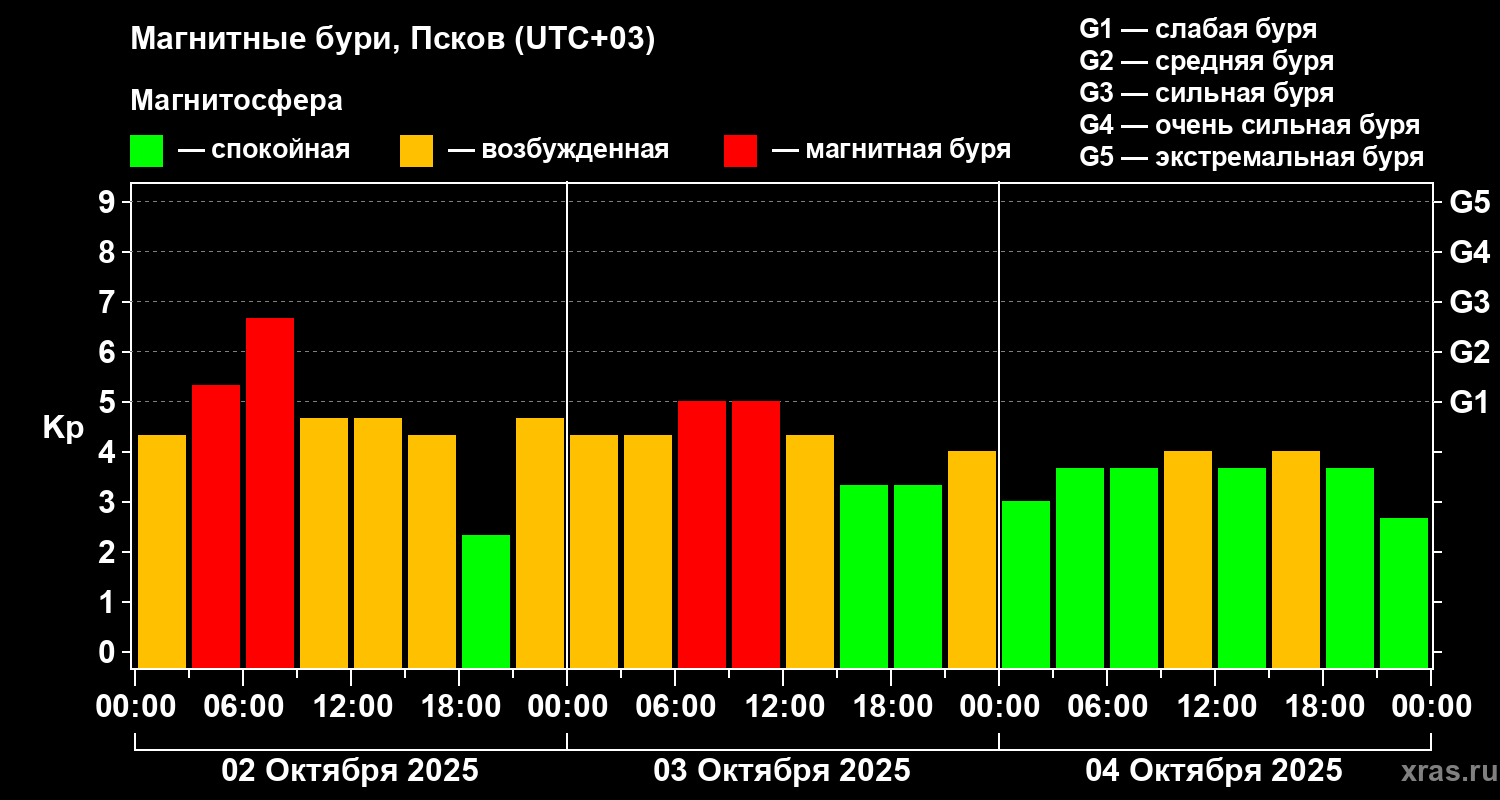Click the "06:00" time label of 04 Октября

point(1107,707)
